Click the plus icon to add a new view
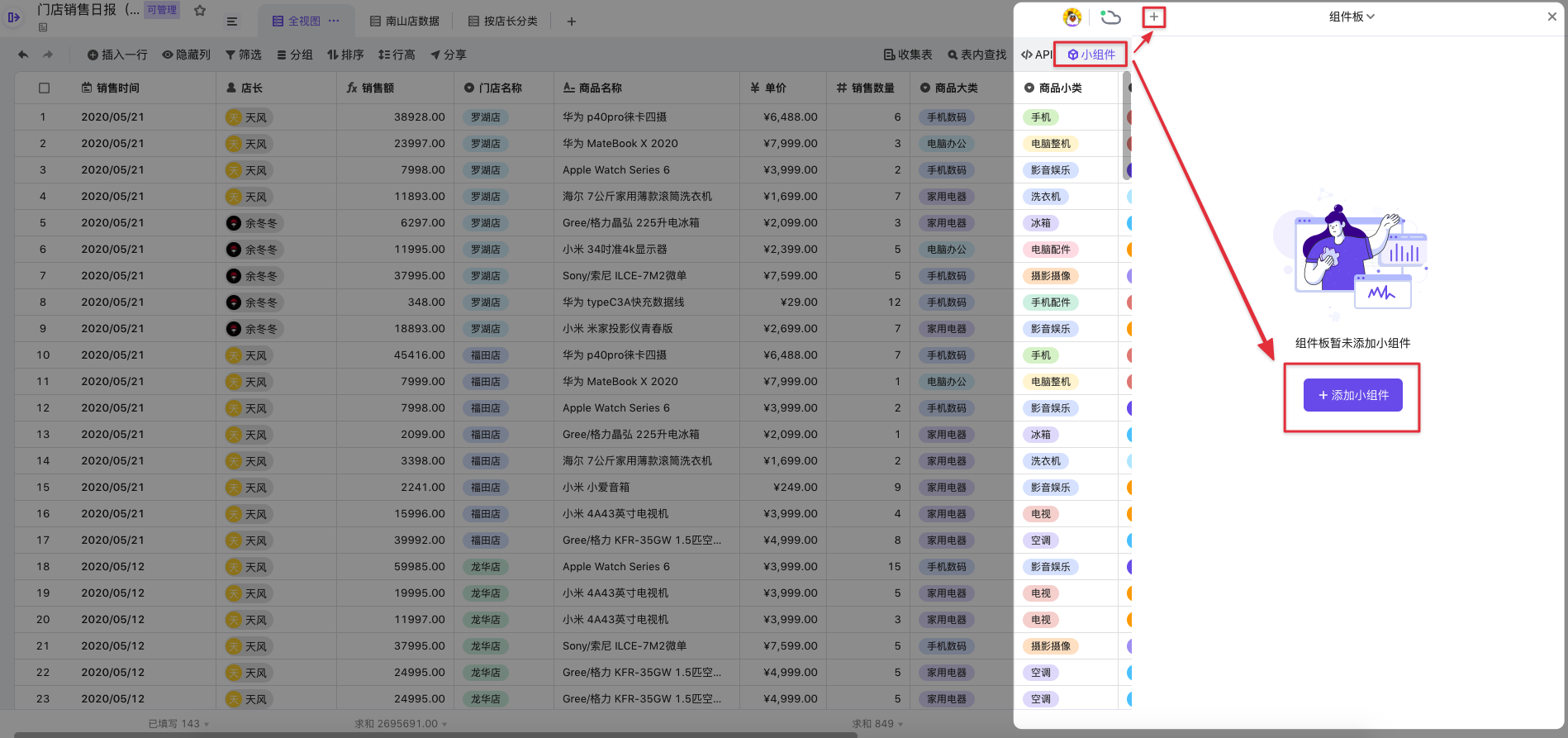 click(571, 21)
